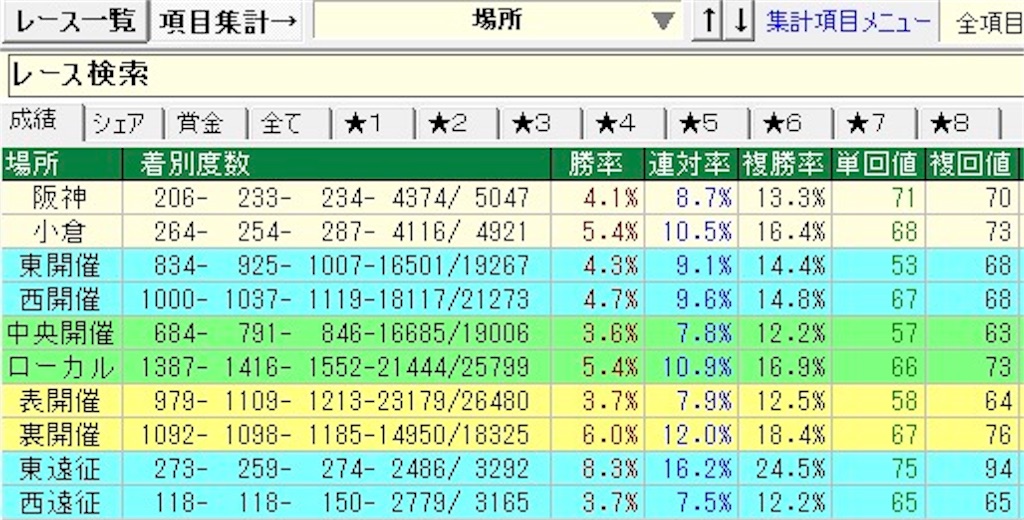Viewport: 1024px width, 520px height.
Task: Click 東開催 record ending 16501/19267
Action: click(342, 266)
